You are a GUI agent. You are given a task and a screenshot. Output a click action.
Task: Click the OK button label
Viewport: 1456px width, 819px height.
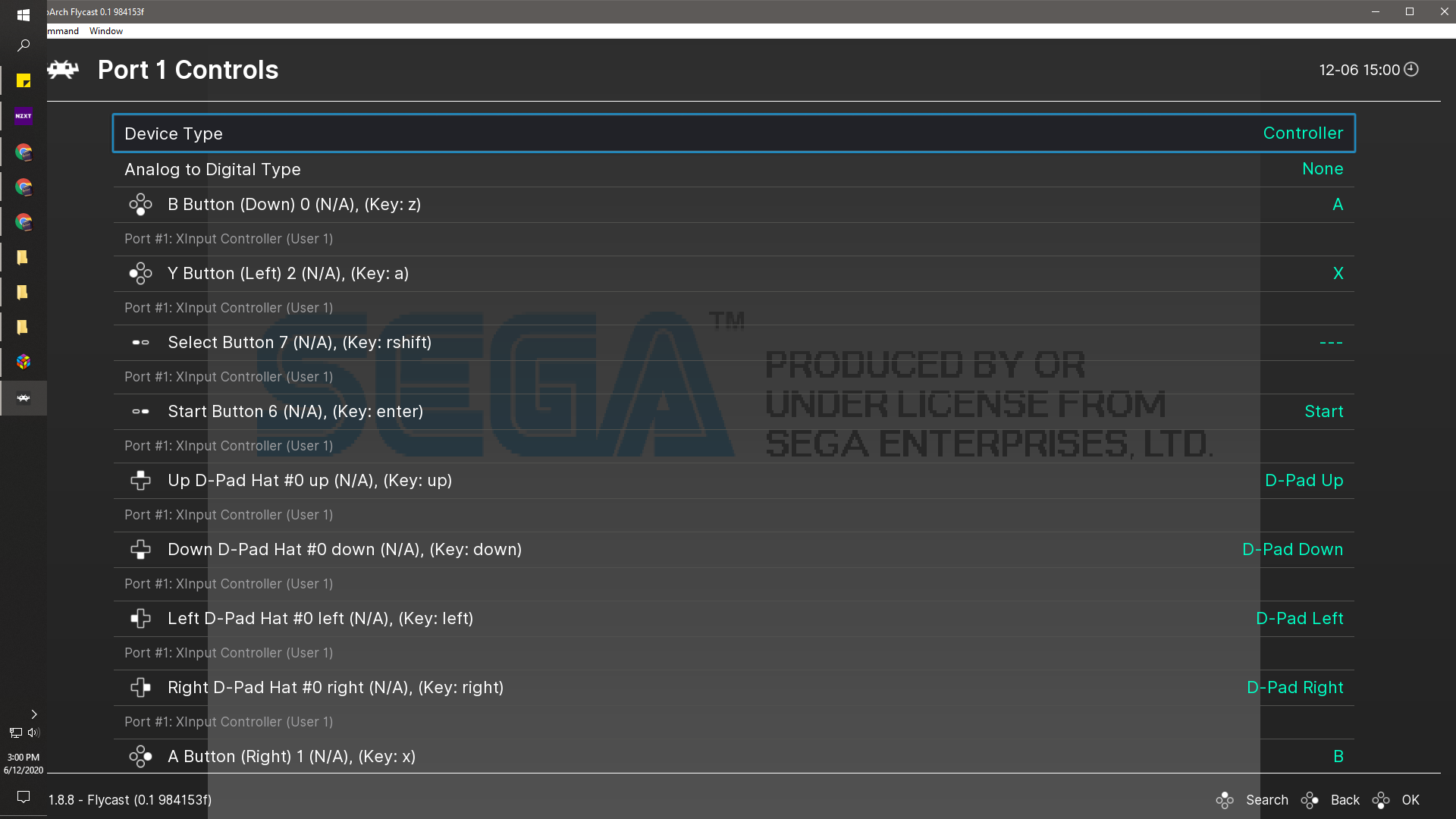[1410, 800]
